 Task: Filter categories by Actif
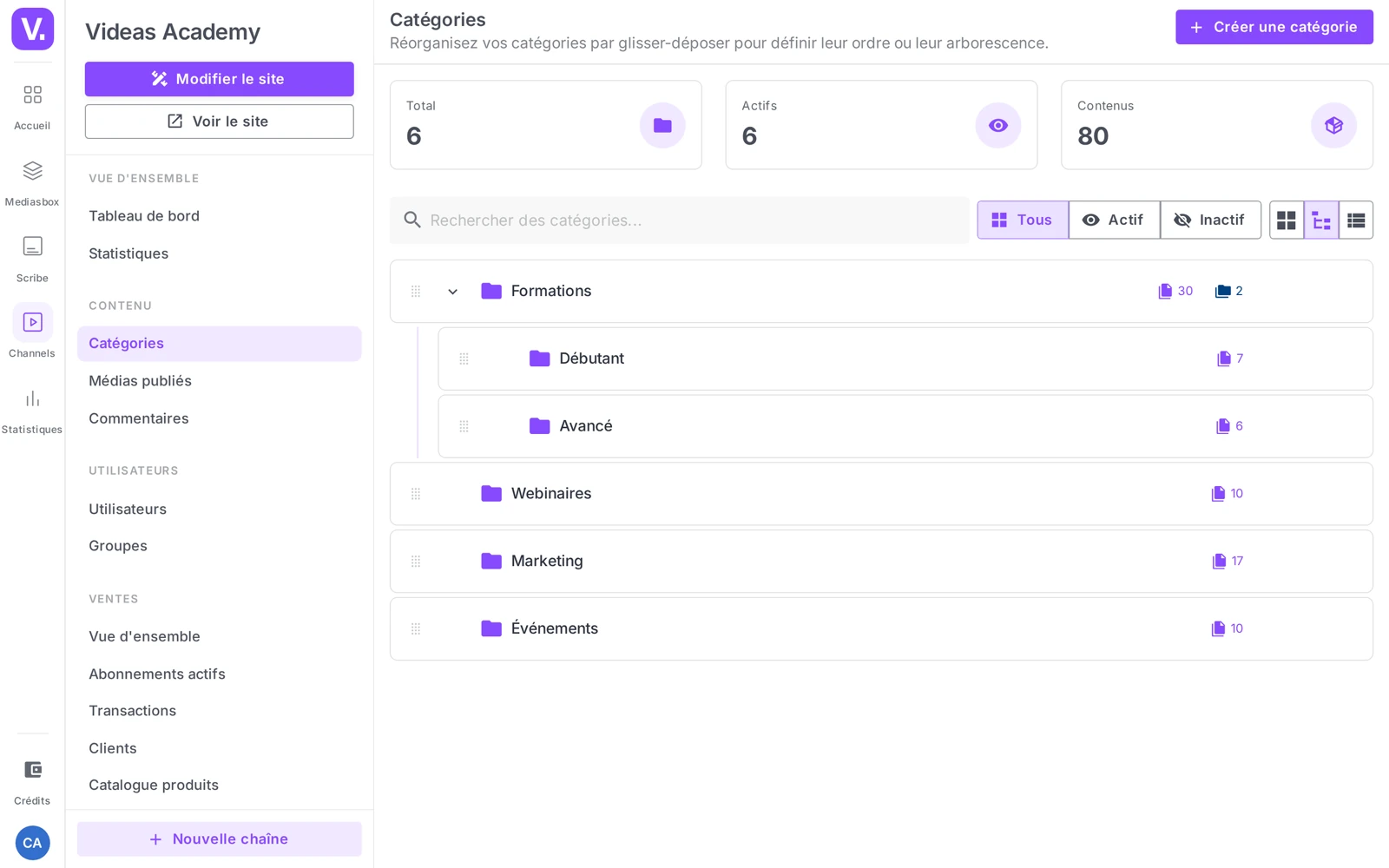pos(1114,220)
